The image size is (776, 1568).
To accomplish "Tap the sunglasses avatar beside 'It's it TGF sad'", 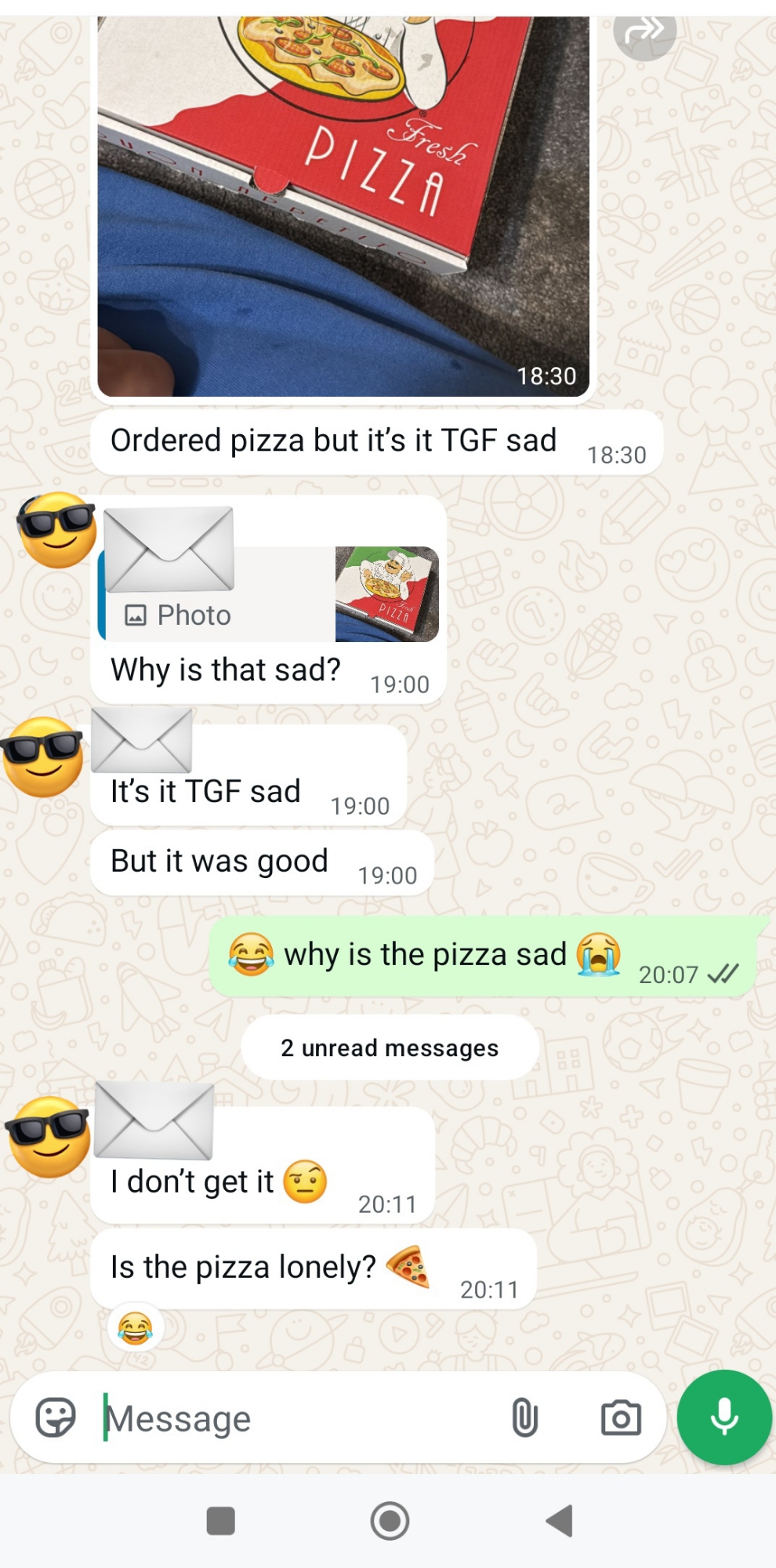I will coord(42,757).
